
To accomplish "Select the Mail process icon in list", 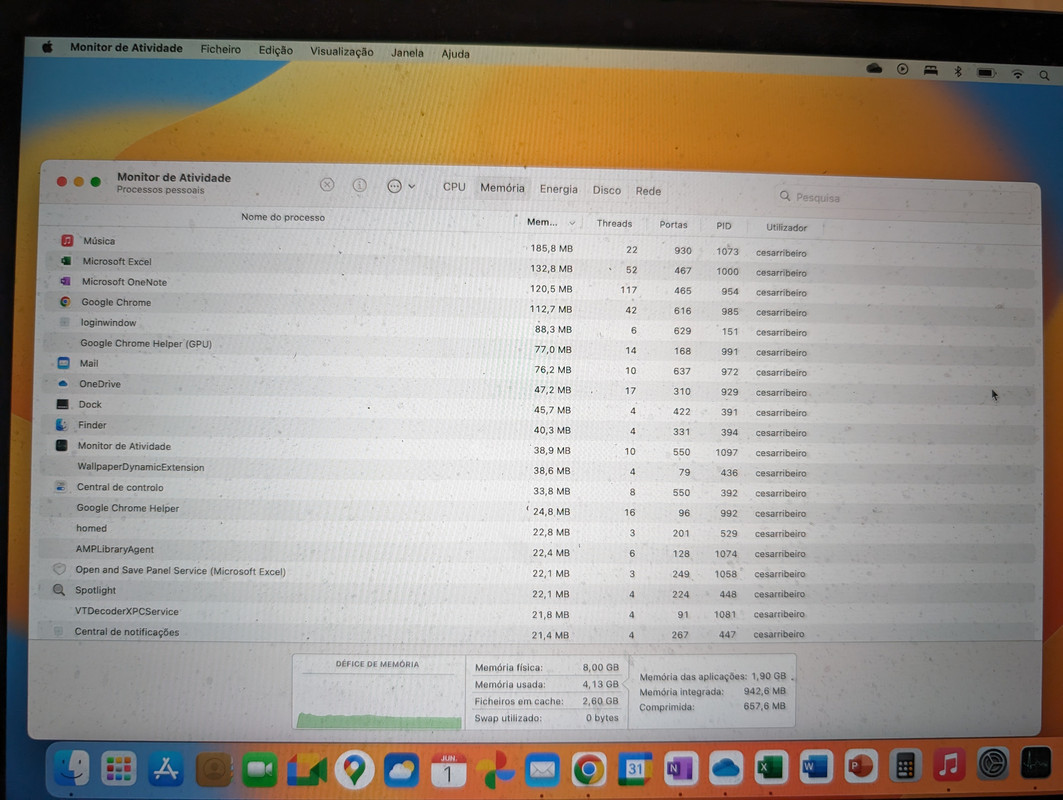I will point(63,363).
